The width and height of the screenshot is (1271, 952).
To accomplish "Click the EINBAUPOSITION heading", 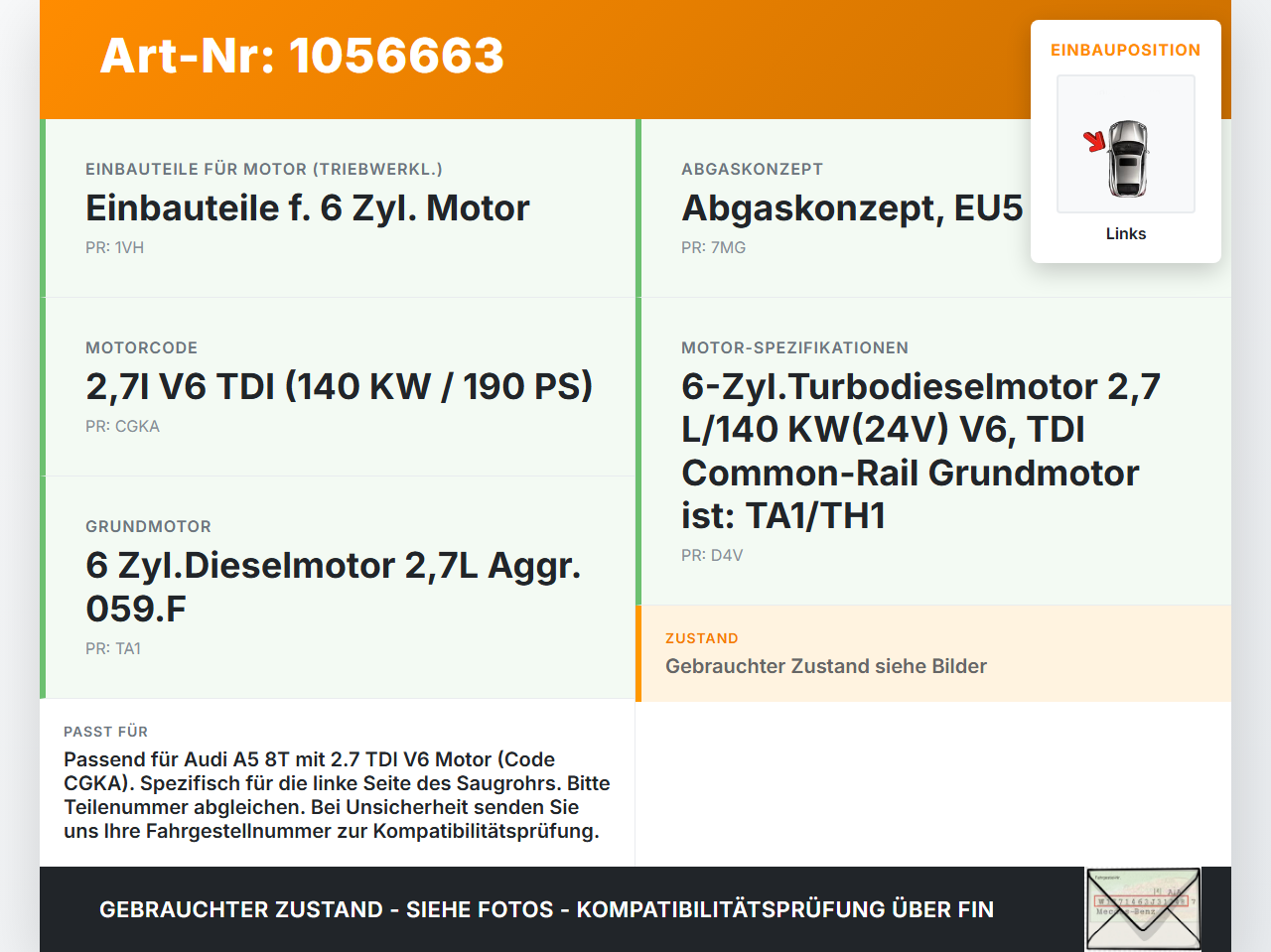I will 1126,50.
